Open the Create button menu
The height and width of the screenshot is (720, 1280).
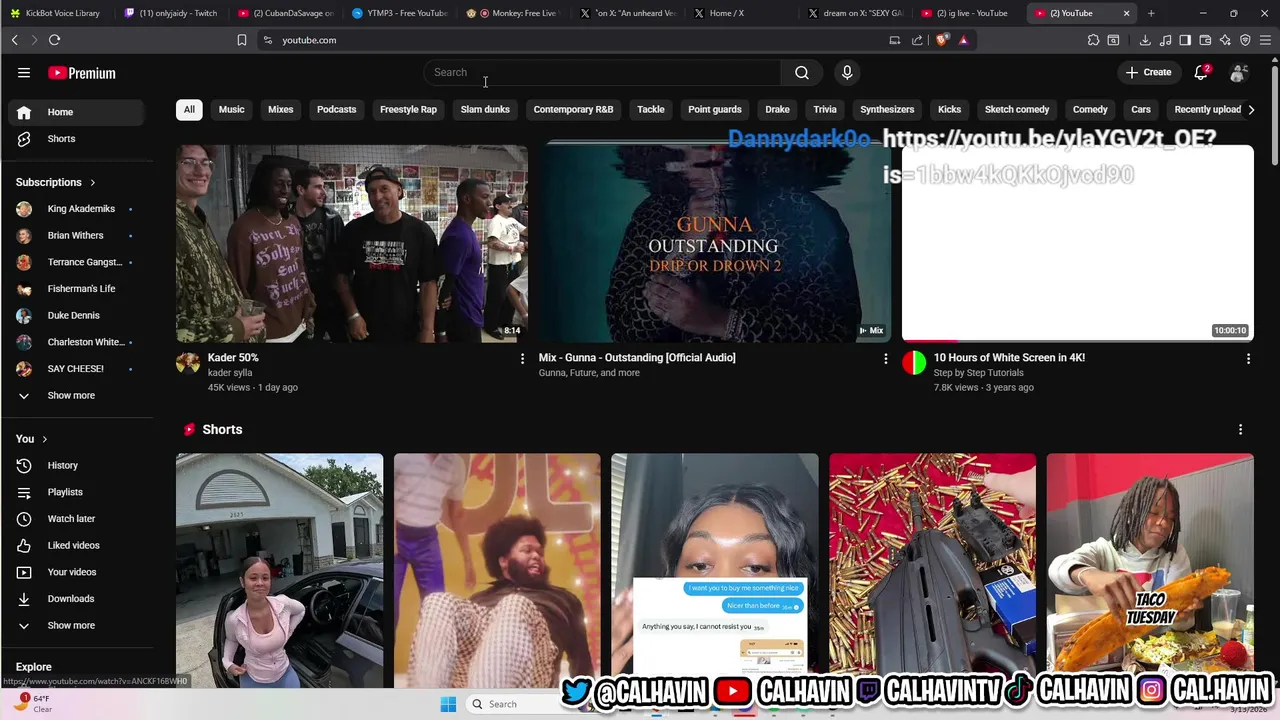pyautogui.click(x=1148, y=72)
